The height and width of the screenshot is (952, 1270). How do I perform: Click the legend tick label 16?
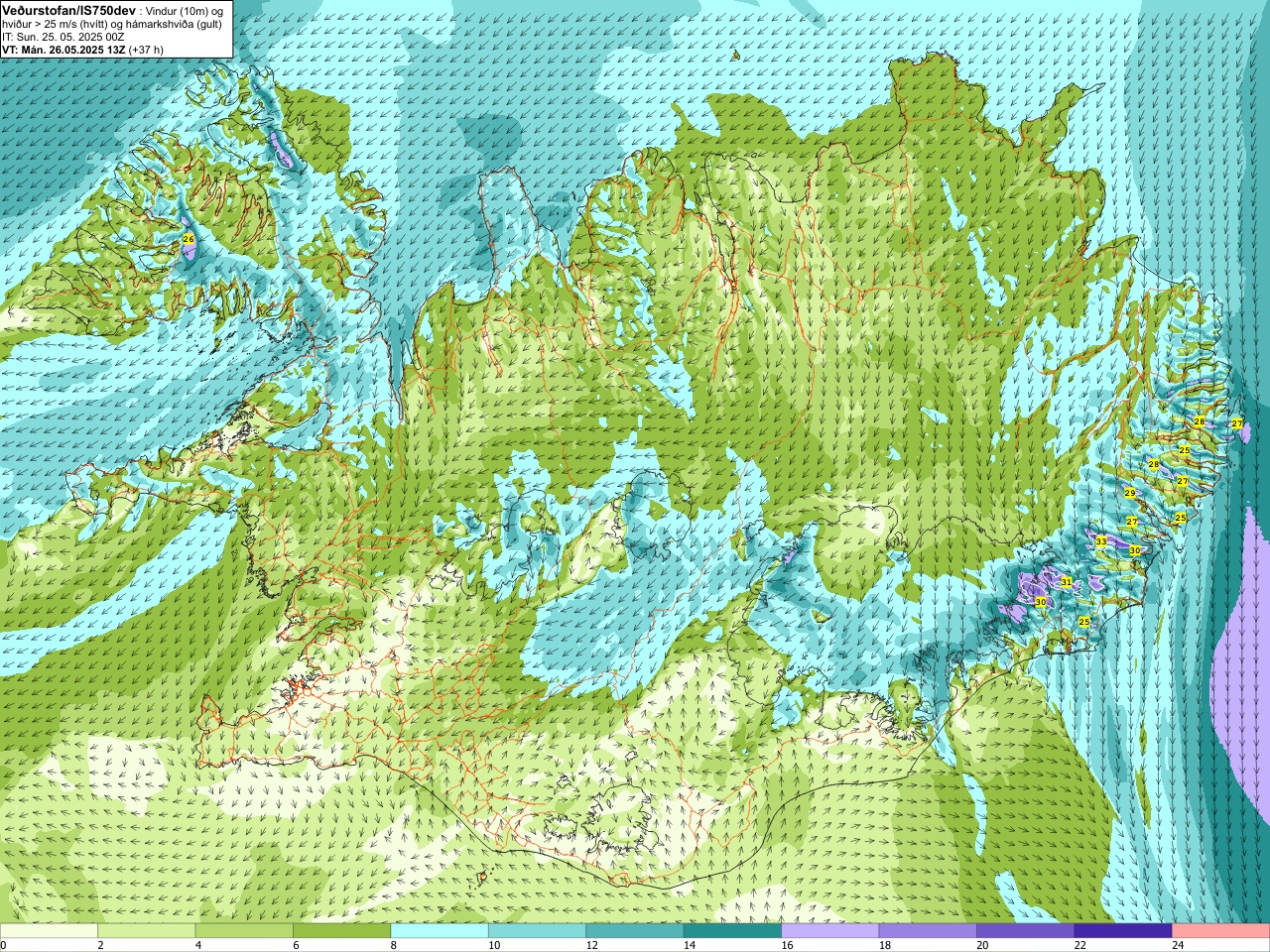[787, 946]
